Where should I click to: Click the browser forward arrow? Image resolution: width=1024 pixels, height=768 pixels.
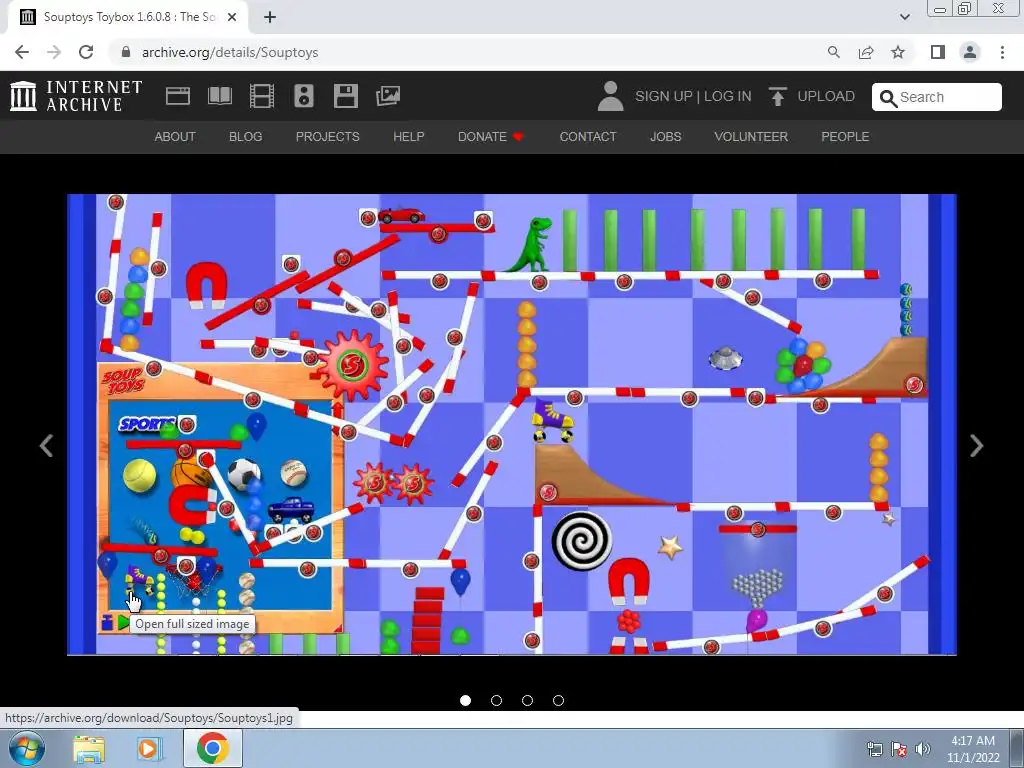(54, 52)
